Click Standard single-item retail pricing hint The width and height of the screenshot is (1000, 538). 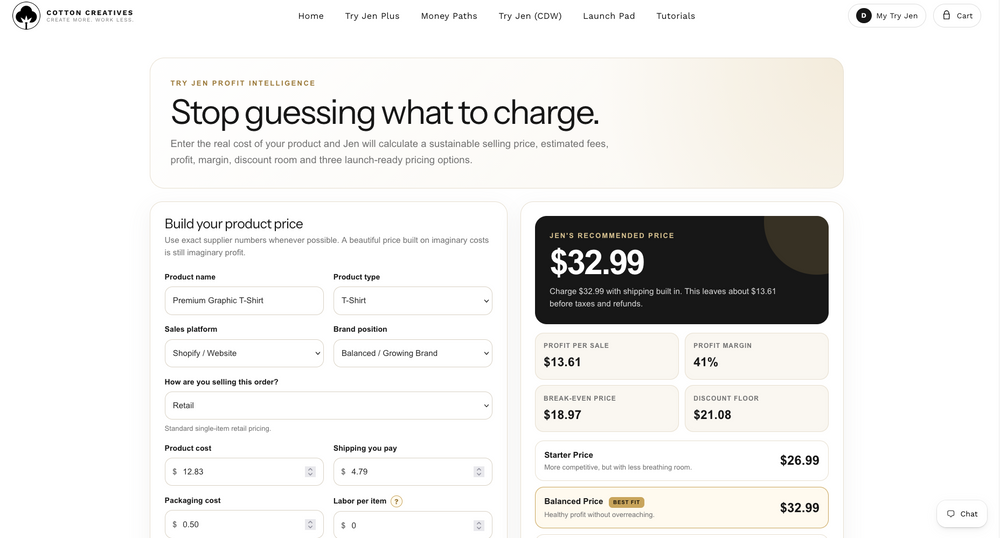(217, 428)
